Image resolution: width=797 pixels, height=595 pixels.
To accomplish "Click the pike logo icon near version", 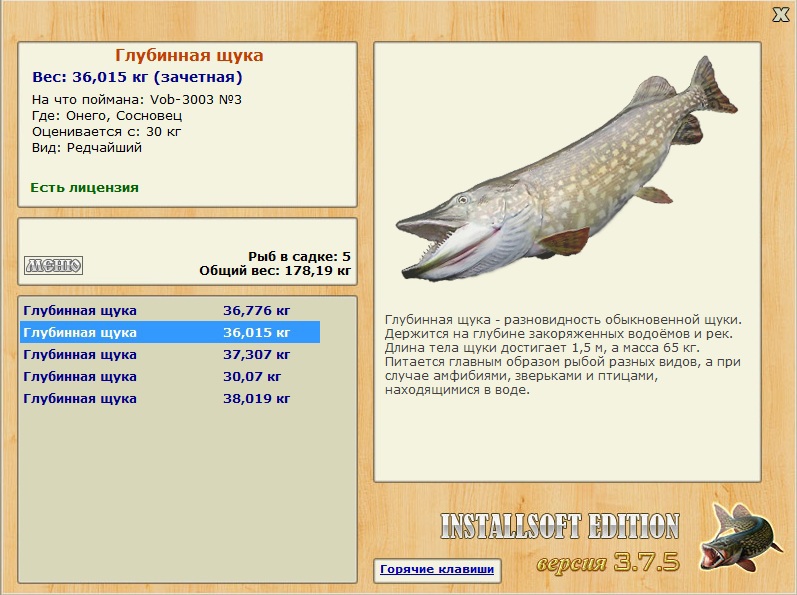I will pos(740,538).
